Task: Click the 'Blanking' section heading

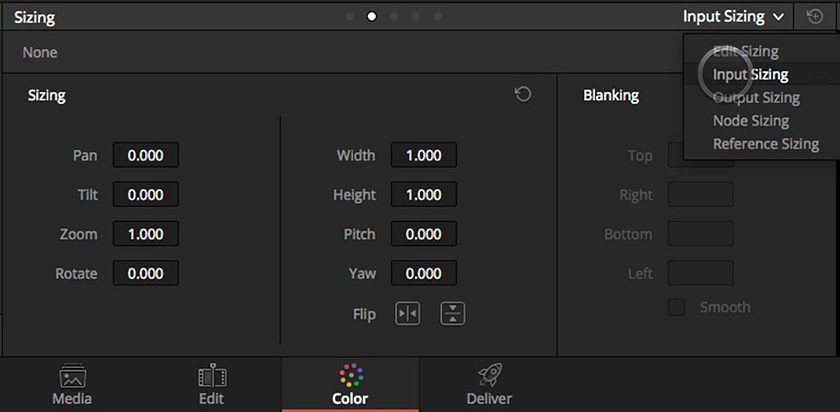Action: pos(611,95)
